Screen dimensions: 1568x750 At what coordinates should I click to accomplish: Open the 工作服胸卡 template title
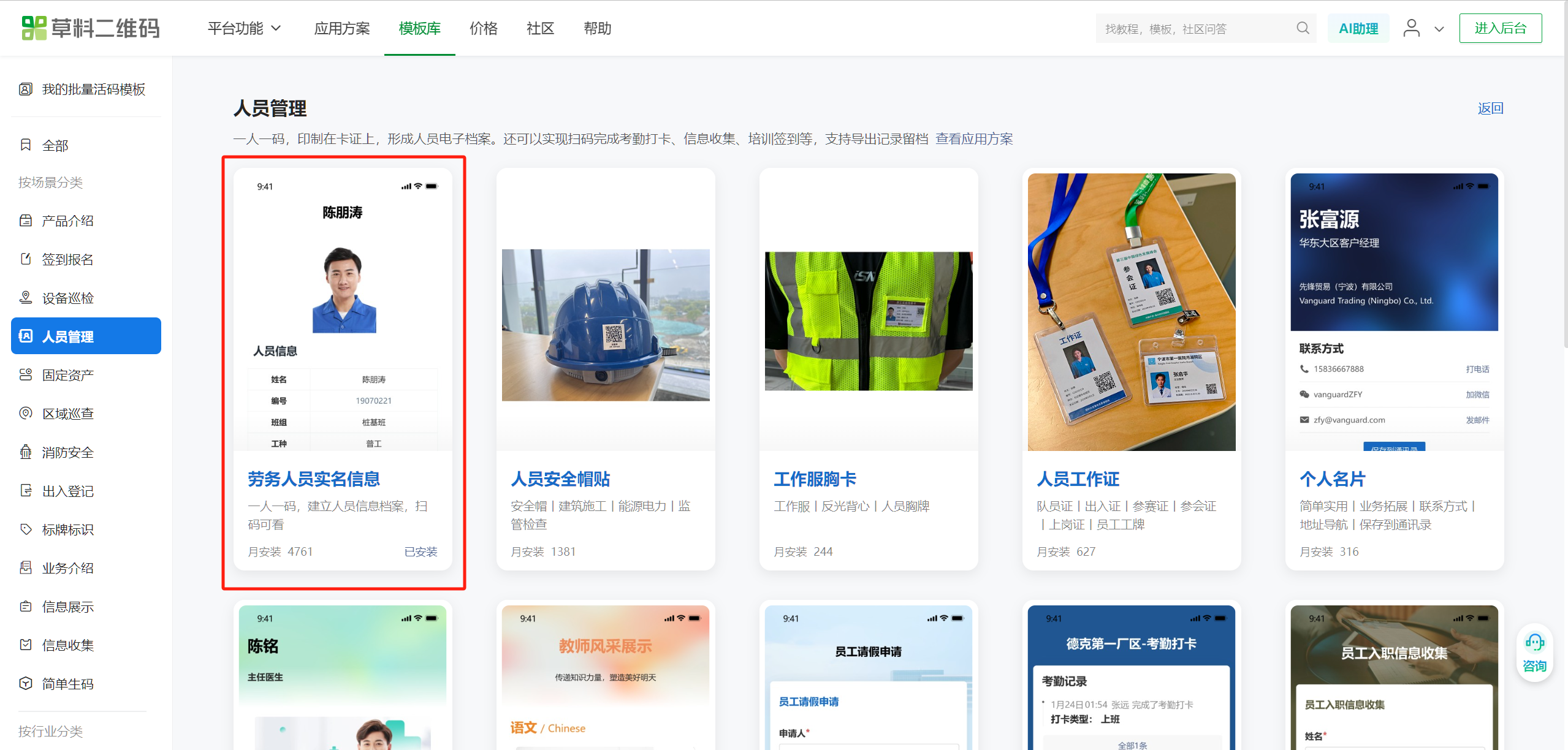pos(815,479)
